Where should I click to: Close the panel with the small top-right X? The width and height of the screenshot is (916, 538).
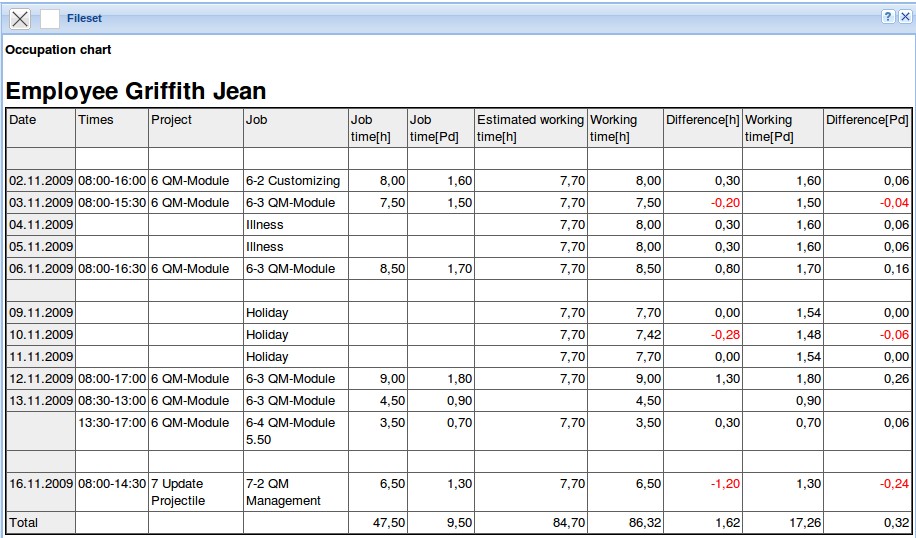tap(903, 17)
